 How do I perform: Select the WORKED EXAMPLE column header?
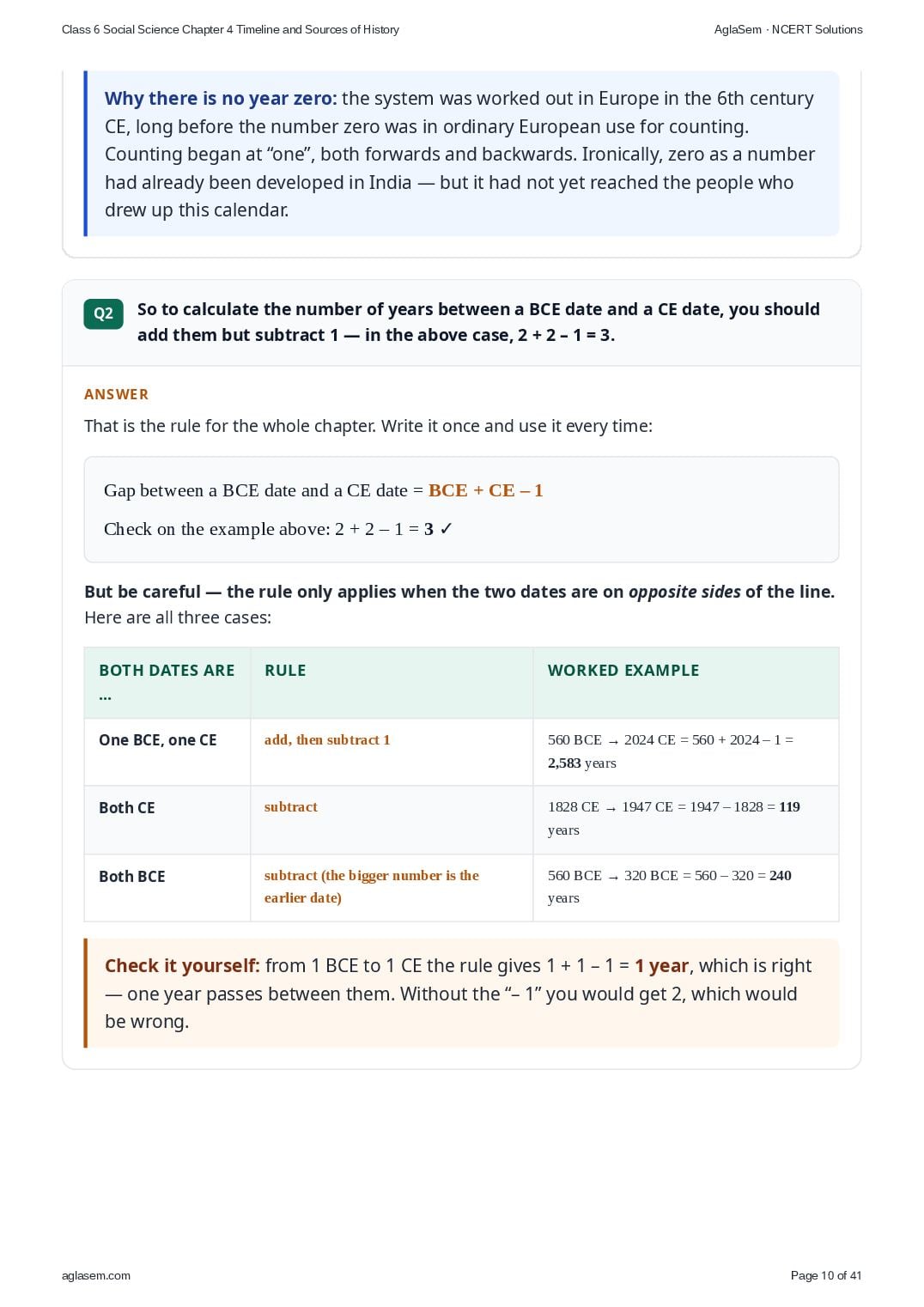click(623, 671)
